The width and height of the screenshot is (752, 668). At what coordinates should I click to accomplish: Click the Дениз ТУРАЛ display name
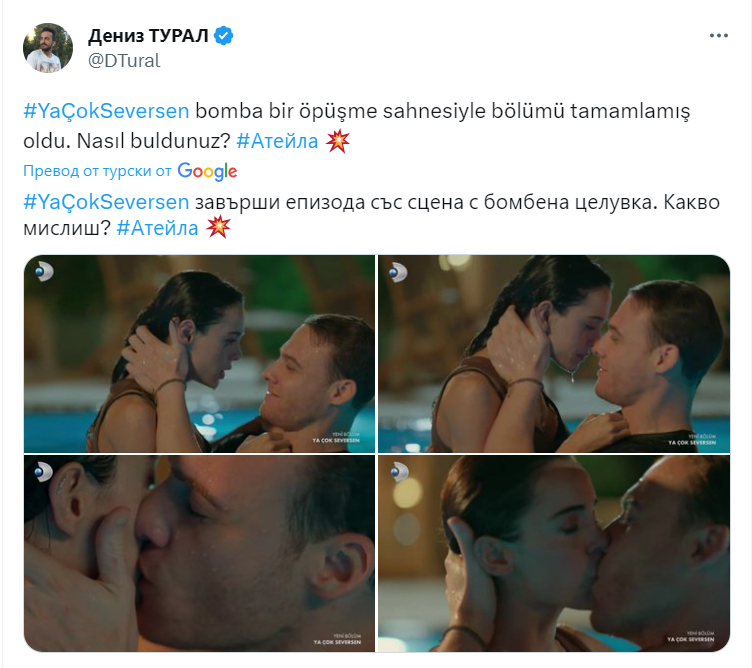pos(148,36)
